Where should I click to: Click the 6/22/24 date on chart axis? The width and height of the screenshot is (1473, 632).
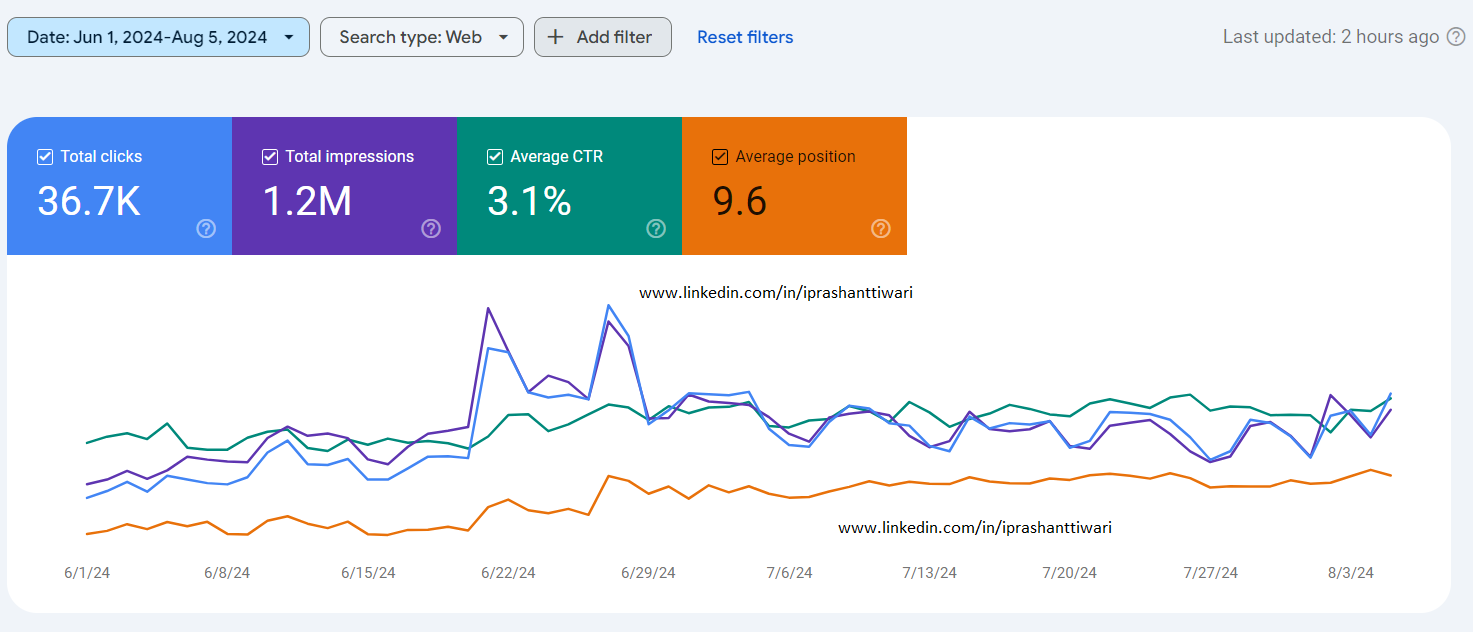point(508,573)
